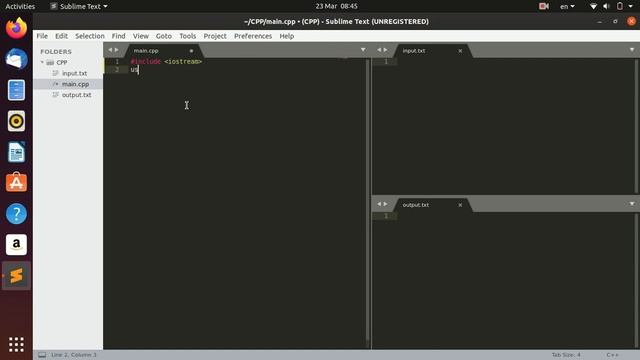Go to next tab in main.cpp pane

tap(116, 50)
